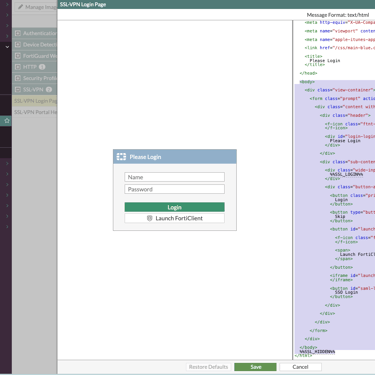Expand the Device Detection group
Screen dimensions: 375x375
click(x=18, y=45)
